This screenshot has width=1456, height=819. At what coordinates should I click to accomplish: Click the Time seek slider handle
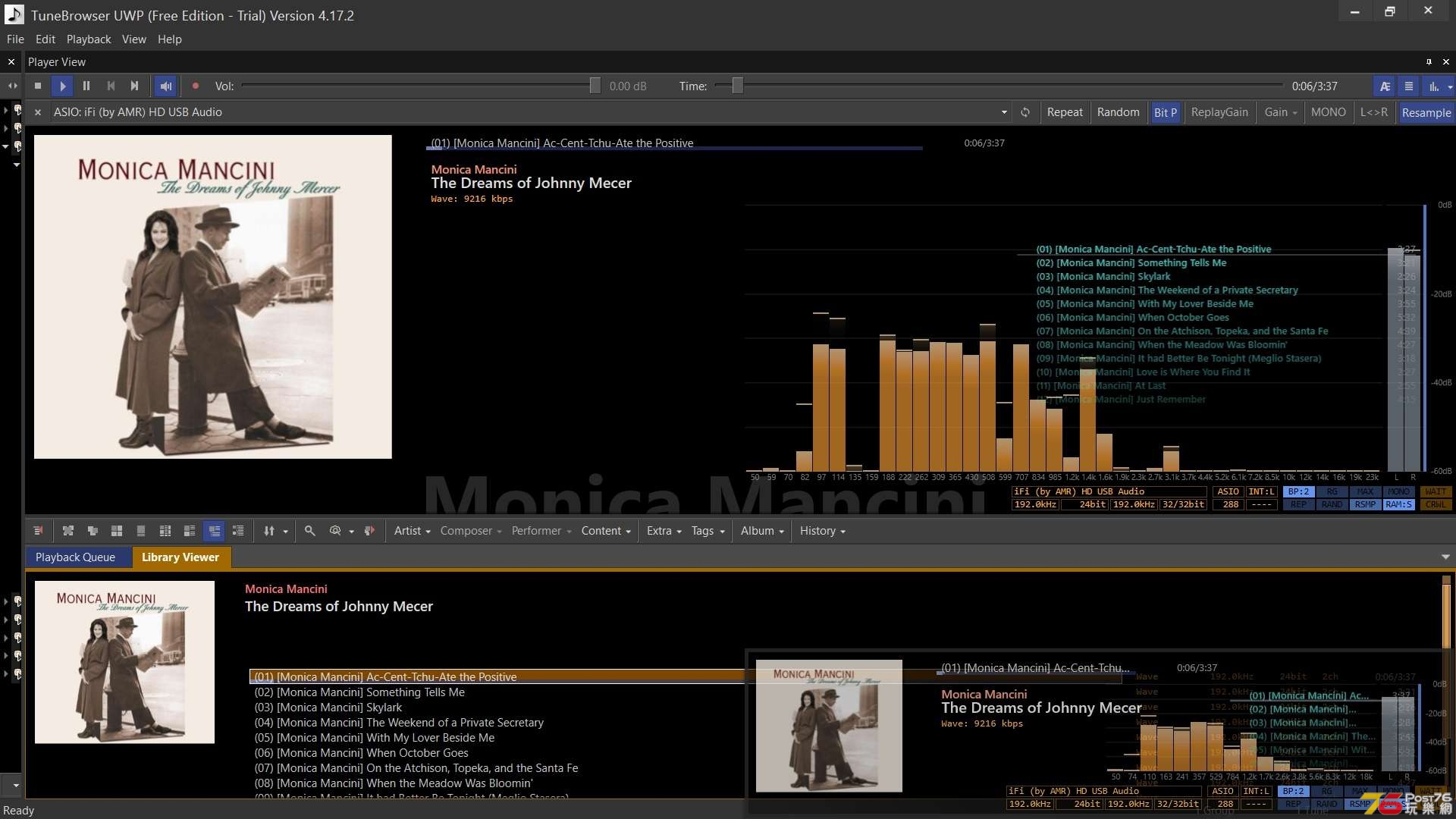coord(737,86)
